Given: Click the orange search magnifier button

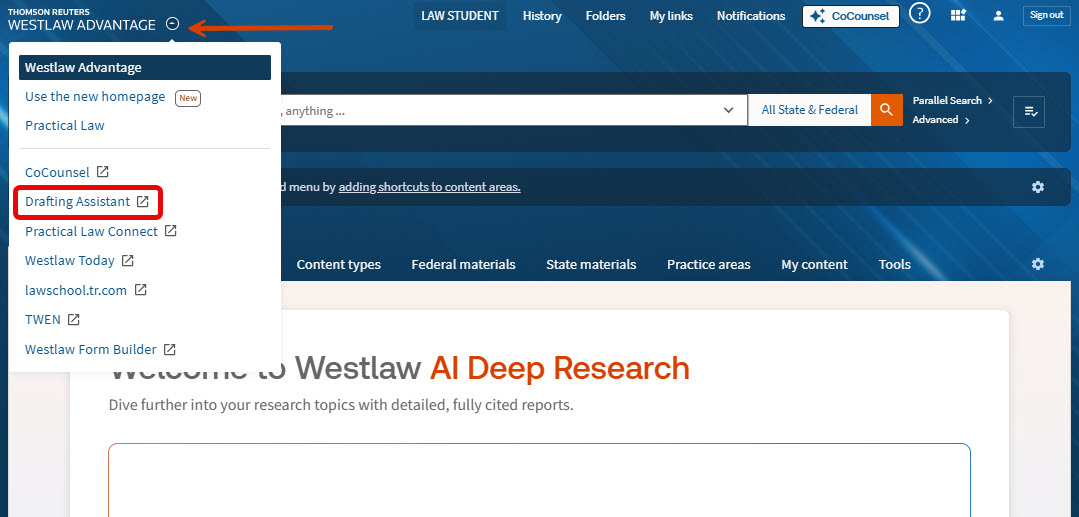Looking at the screenshot, I should coord(886,110).
